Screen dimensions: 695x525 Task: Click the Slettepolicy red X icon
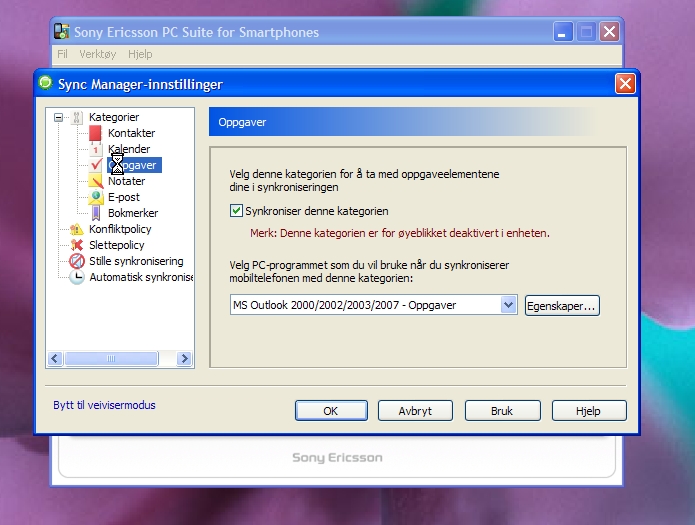[x=77, y=245]
